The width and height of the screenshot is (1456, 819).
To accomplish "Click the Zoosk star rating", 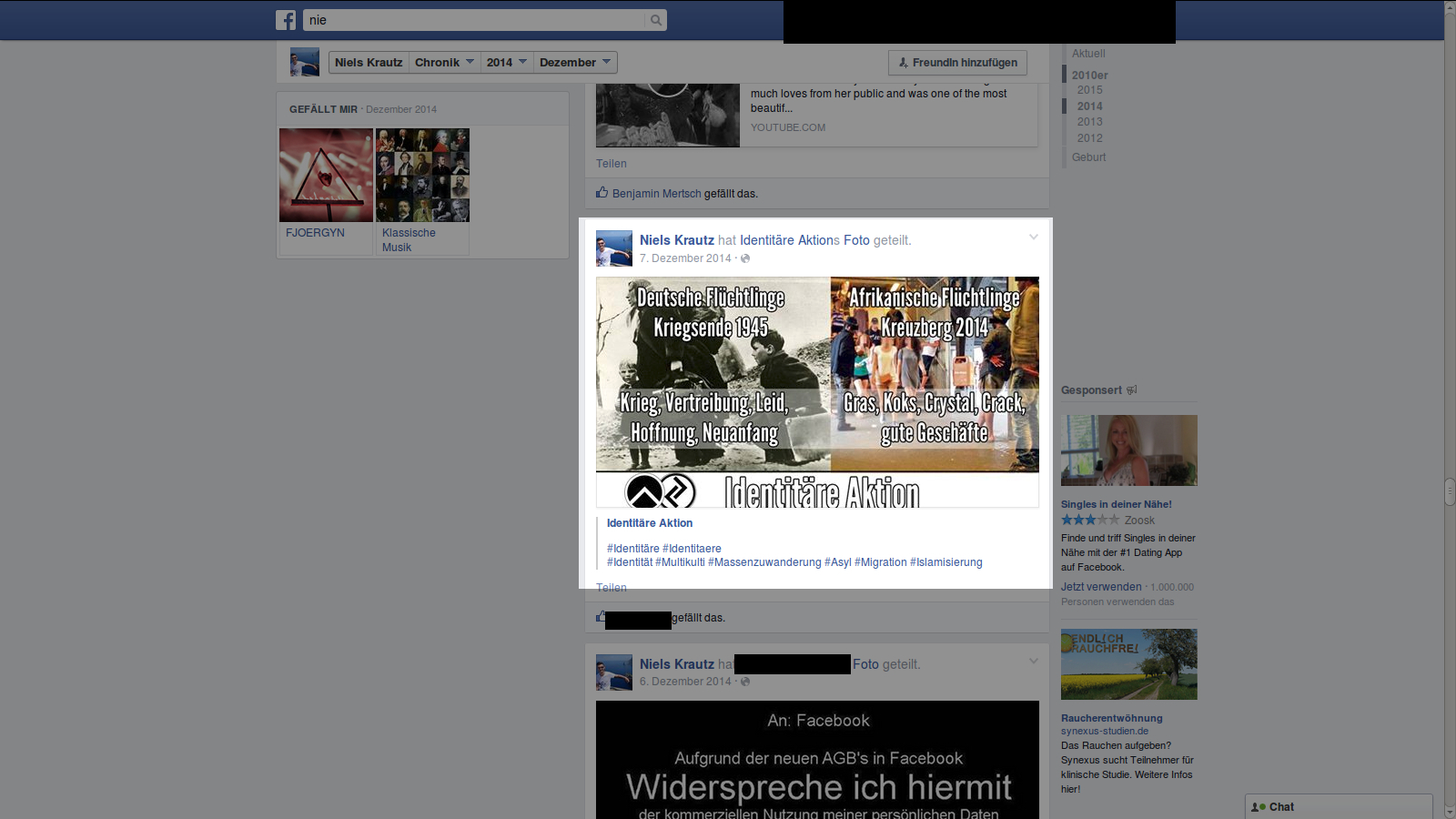I will tap(1090, 520).
